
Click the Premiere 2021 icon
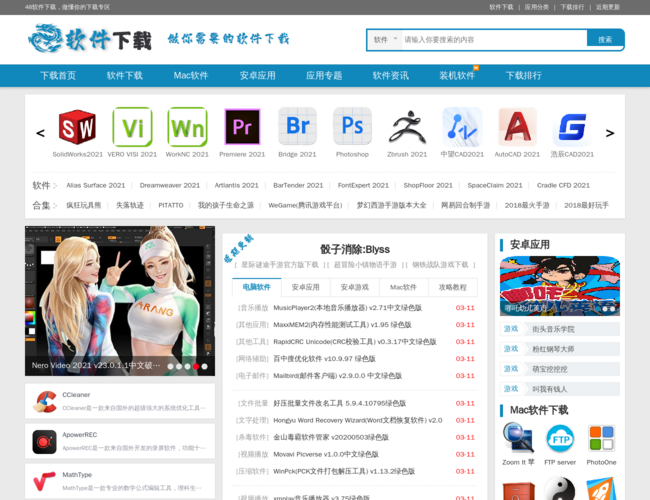point(242,128)
